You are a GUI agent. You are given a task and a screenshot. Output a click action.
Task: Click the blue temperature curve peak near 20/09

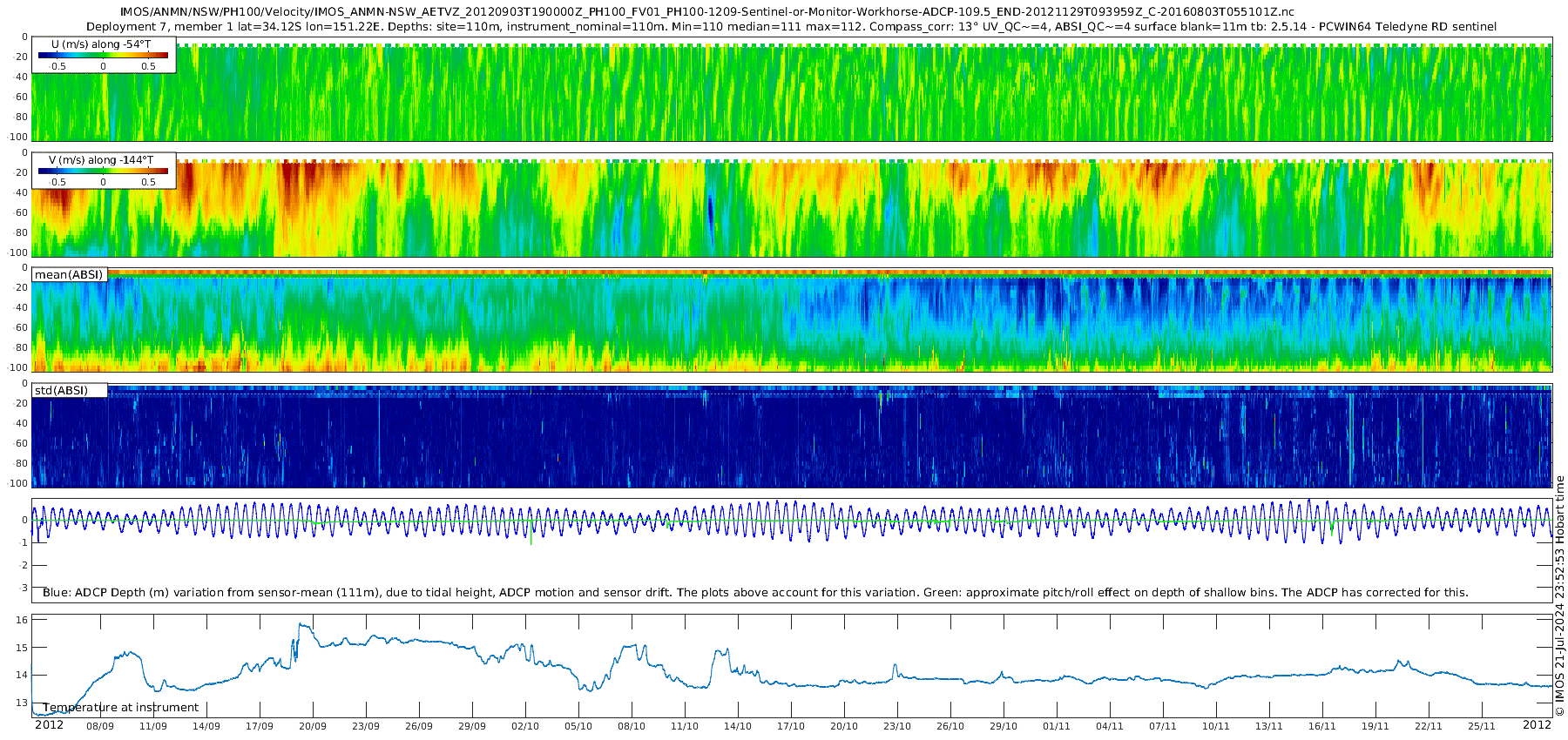point(301,624)
